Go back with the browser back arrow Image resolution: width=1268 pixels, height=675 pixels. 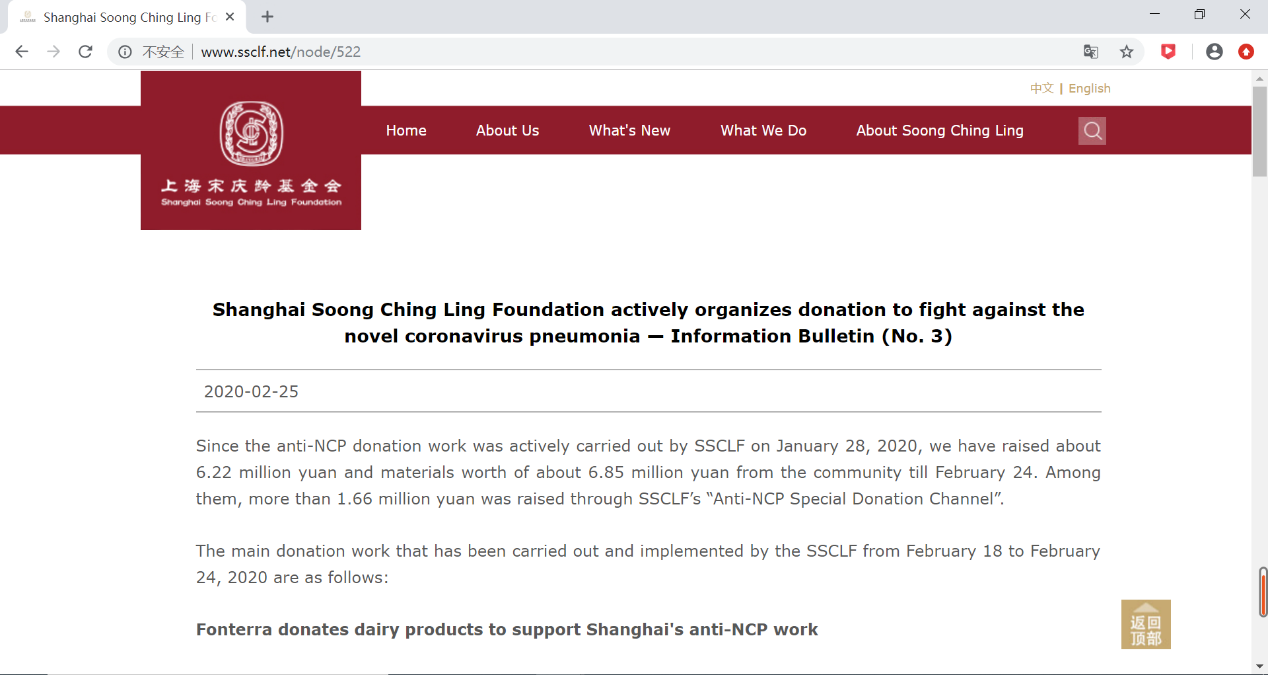pyautogui.click(x=22, y=52)
